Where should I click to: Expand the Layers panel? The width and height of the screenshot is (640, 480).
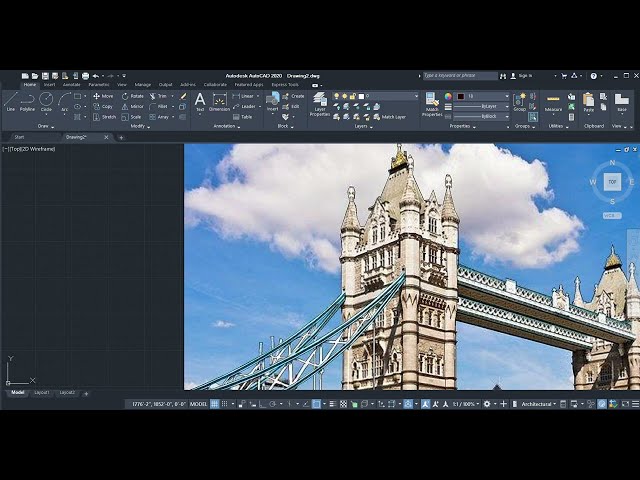pyautogui.click(x=363, y=127)
